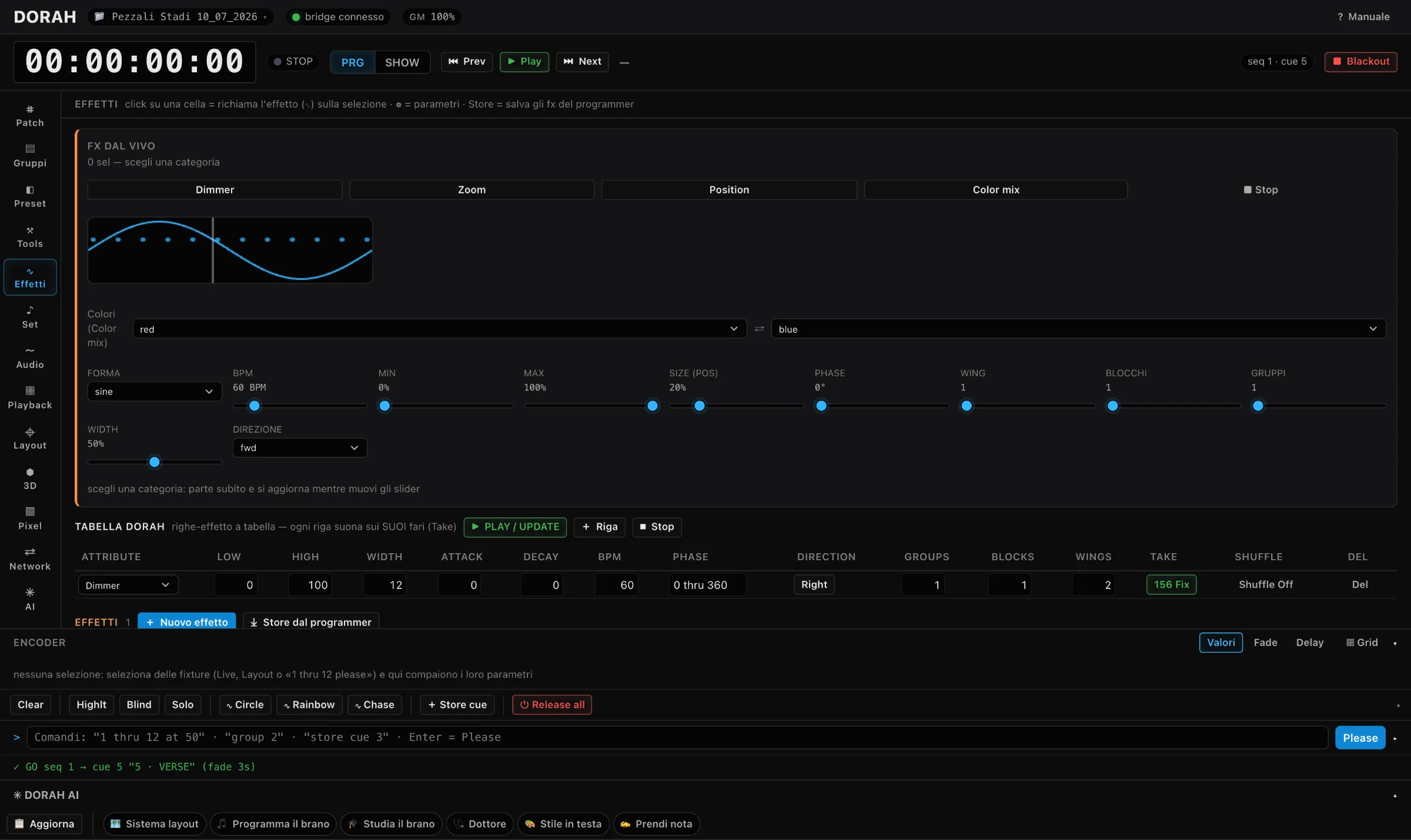The image size is (1411, 840).
Task: Open the Preset sidebar icon
Action: point(30,196)
